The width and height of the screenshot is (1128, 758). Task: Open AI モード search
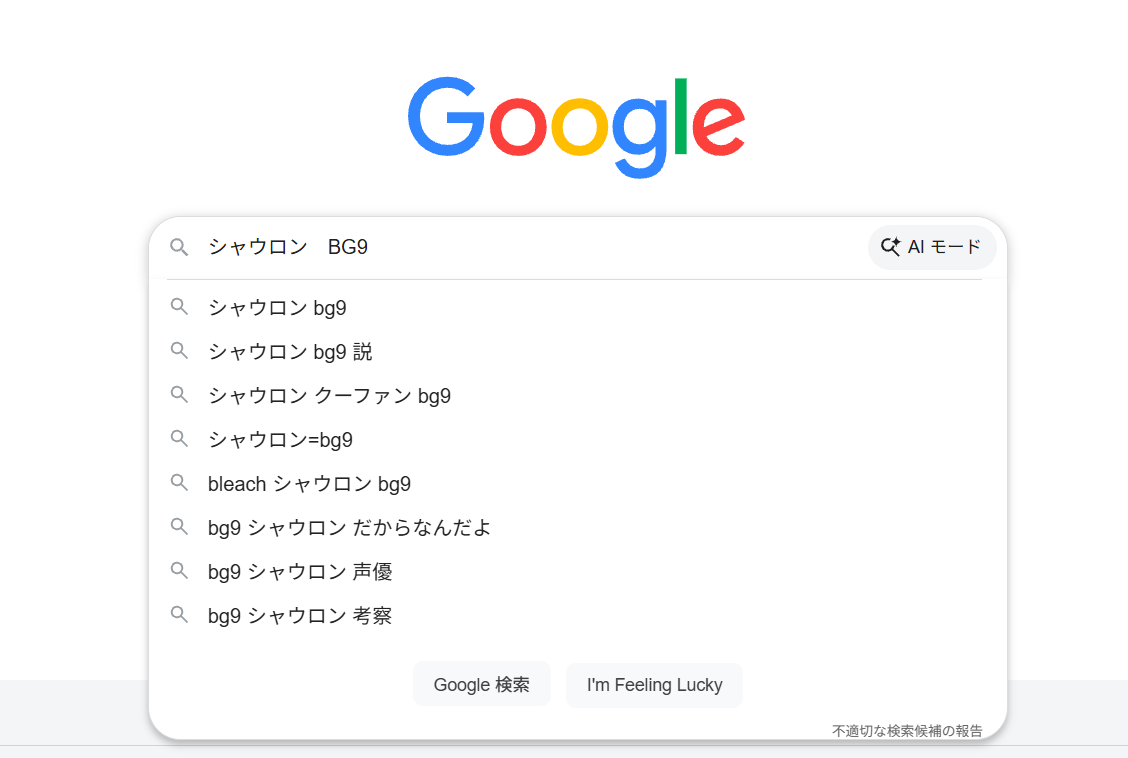[x=932, y=247]
